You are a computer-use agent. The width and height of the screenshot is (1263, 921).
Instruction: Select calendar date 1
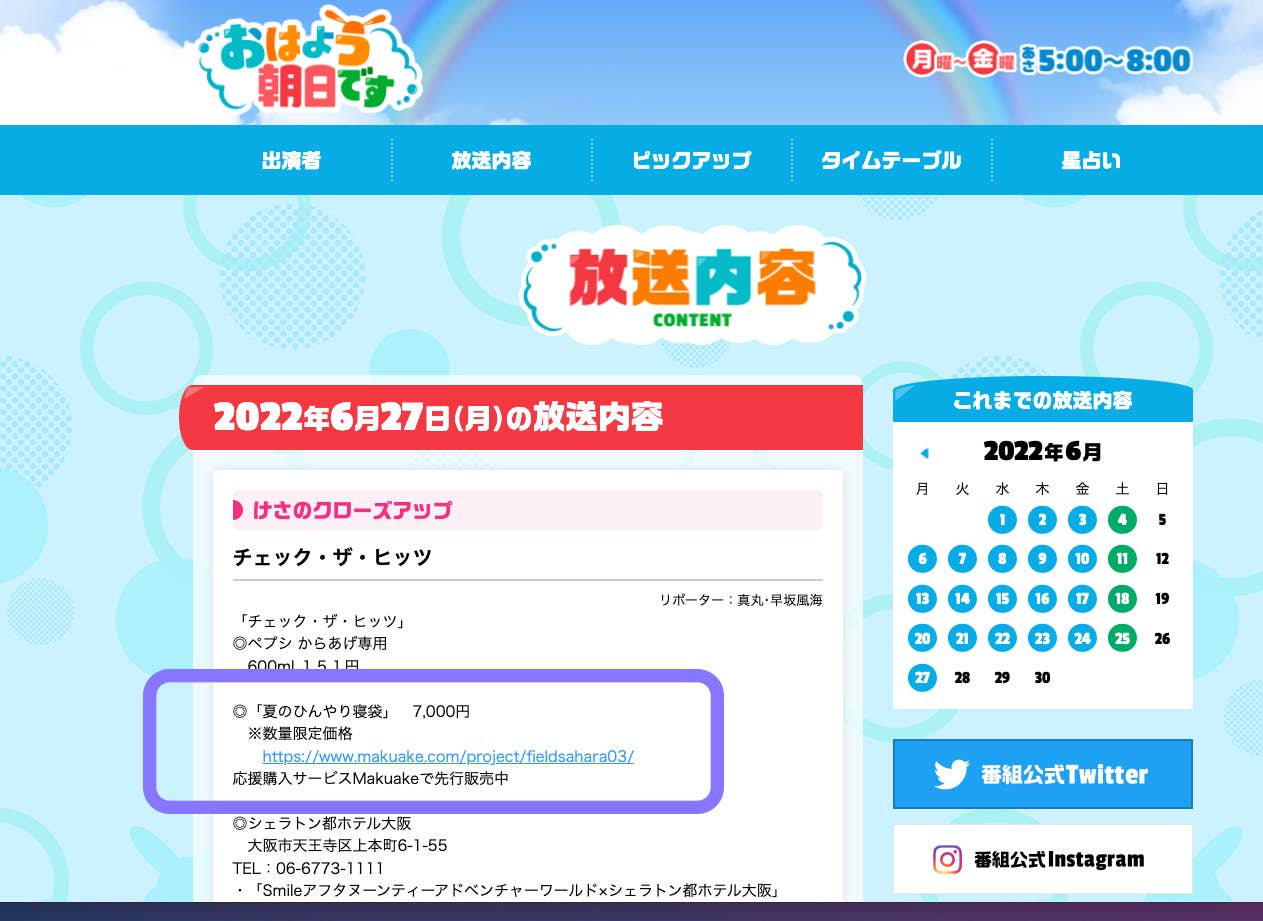(x=1002, y=519)
